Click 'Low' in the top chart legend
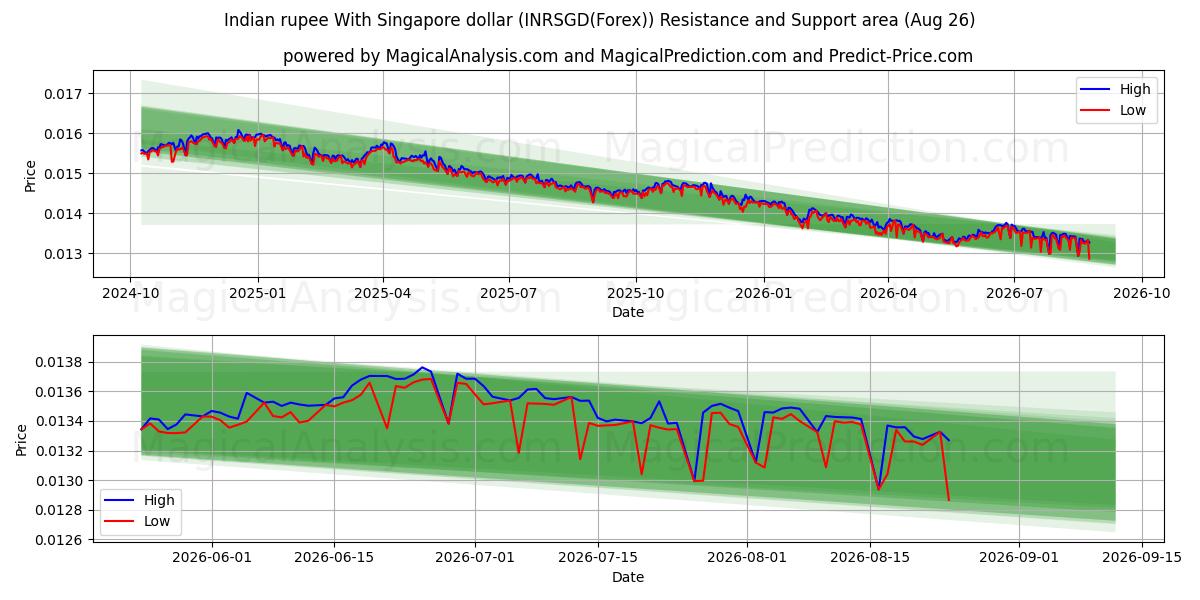The image size is (1200, 600). pyautogui.click(x=1133, y=110)
